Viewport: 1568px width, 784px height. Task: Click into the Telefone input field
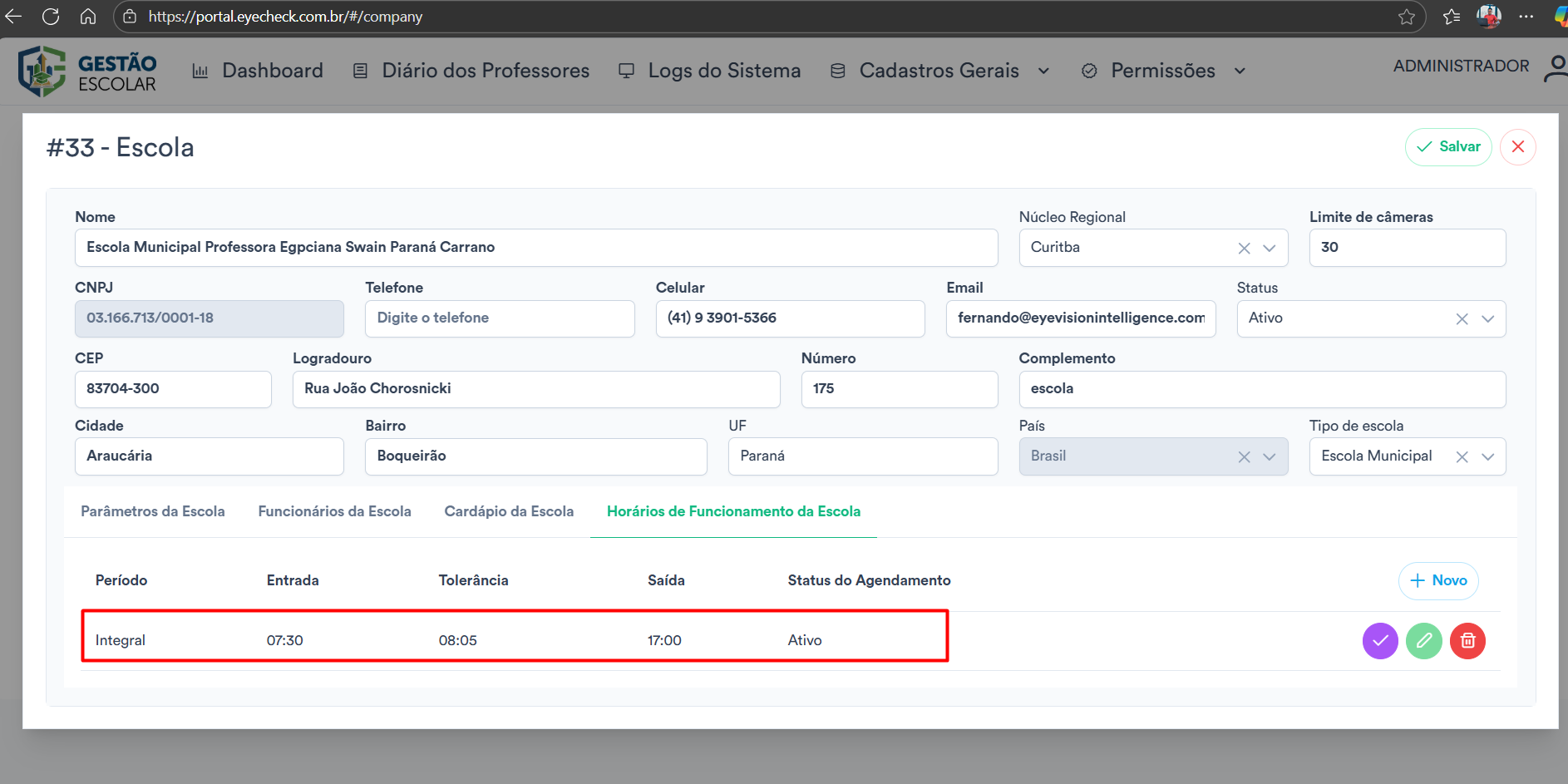pyautogui.click(x=500, y=318)
